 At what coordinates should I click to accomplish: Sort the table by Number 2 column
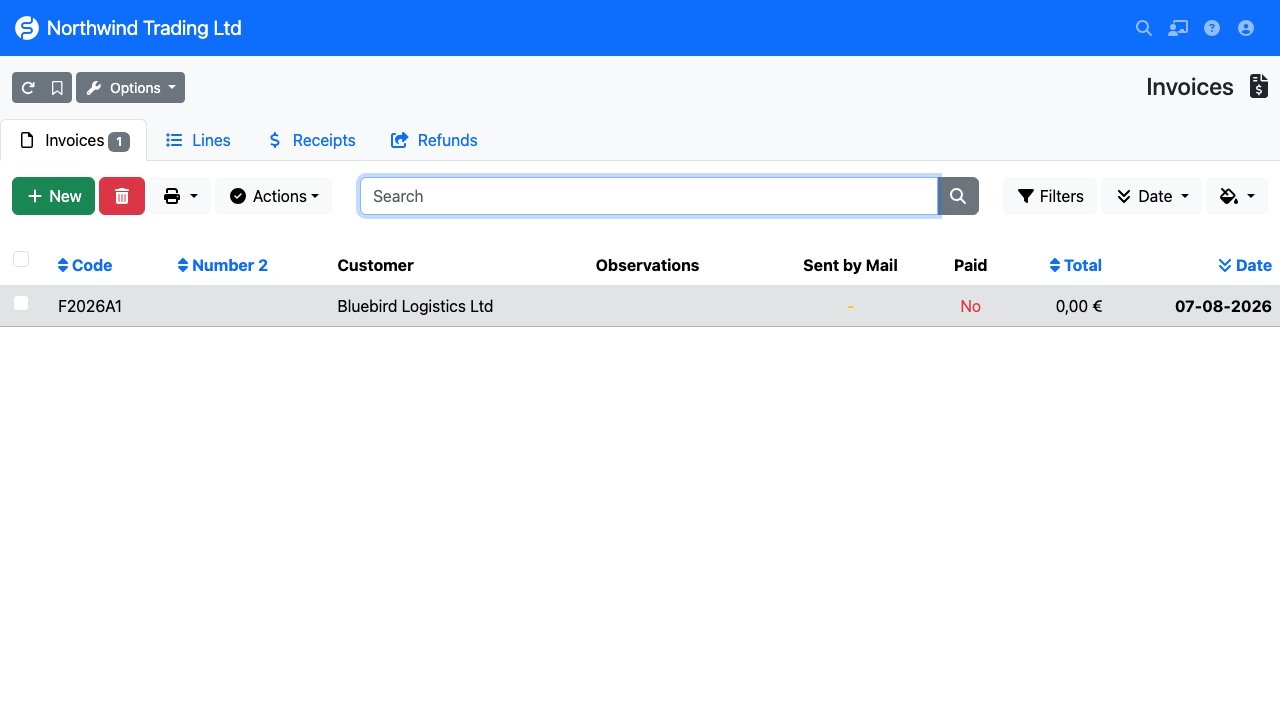tap(223, 265)
